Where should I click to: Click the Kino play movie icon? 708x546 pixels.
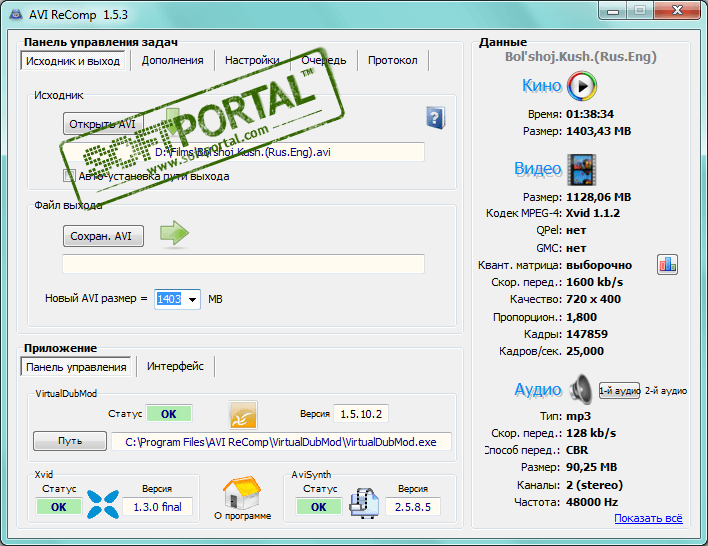582,86
